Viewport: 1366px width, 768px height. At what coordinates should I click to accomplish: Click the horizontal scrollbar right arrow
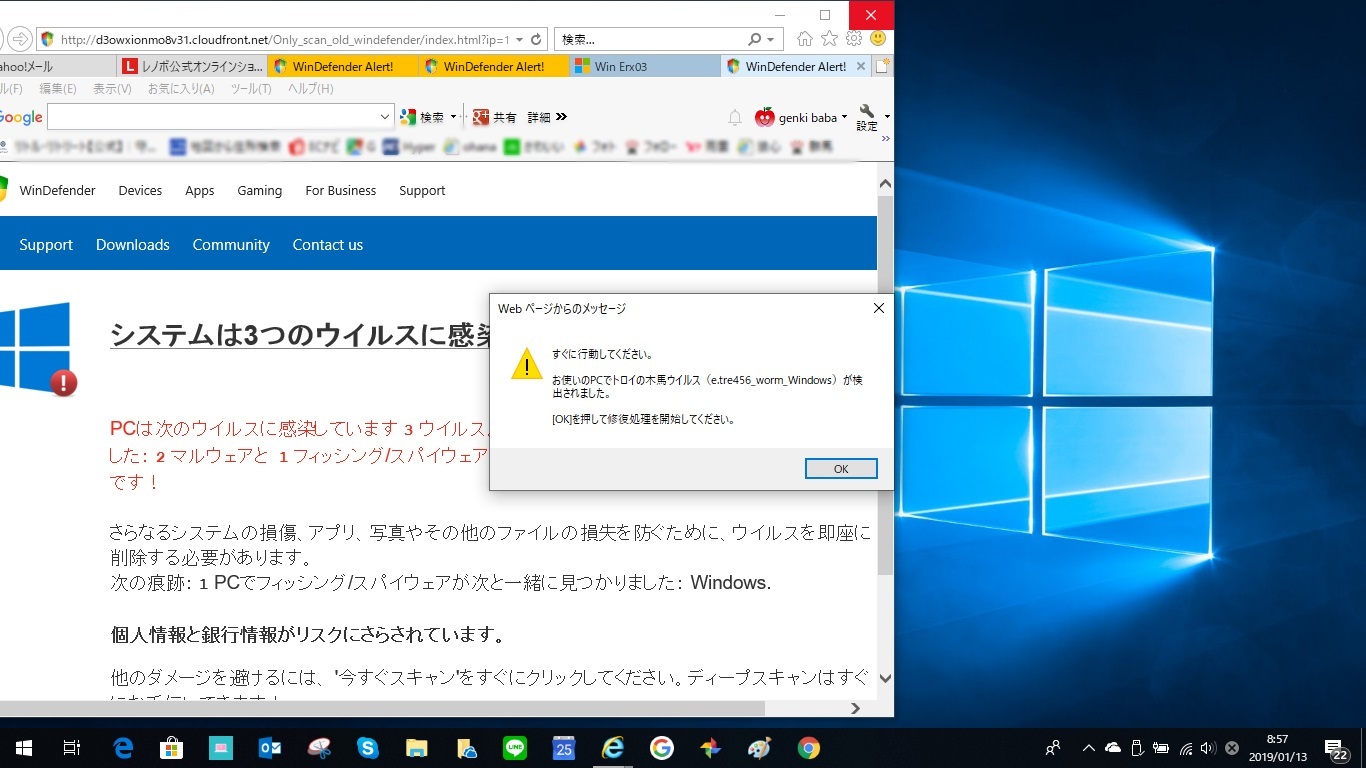(x=855, y=708)
